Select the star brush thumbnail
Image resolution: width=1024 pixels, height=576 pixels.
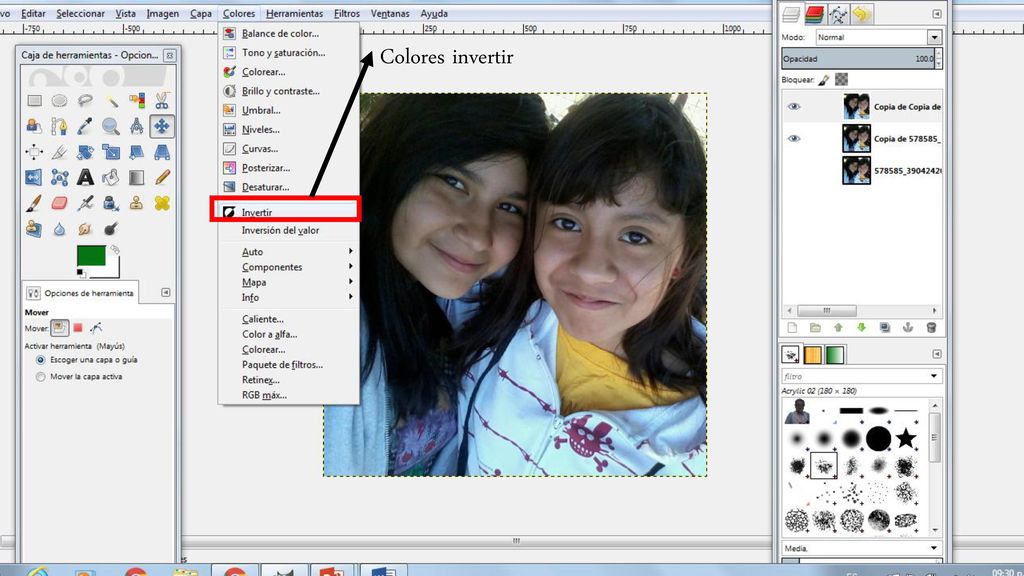[x=906, y=438]
